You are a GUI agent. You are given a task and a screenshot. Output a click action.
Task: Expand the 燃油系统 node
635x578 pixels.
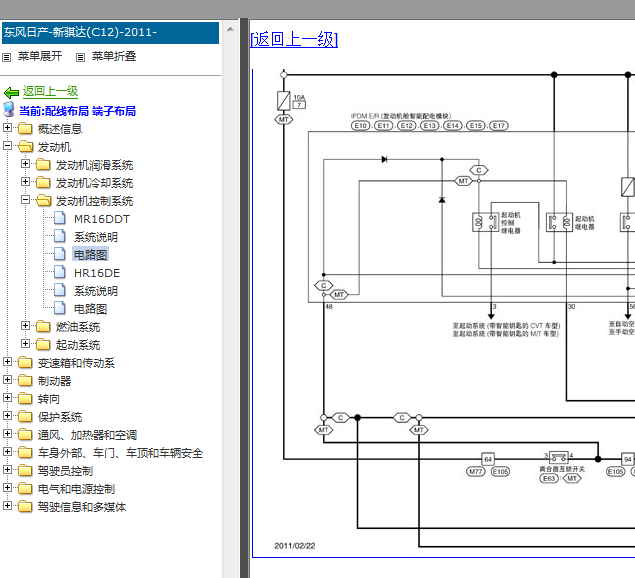(x=25, y=325)
